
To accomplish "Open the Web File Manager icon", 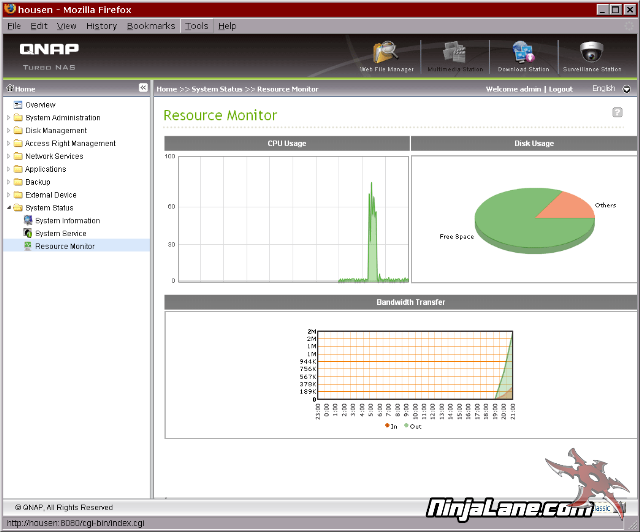I will tap(386, 54).
